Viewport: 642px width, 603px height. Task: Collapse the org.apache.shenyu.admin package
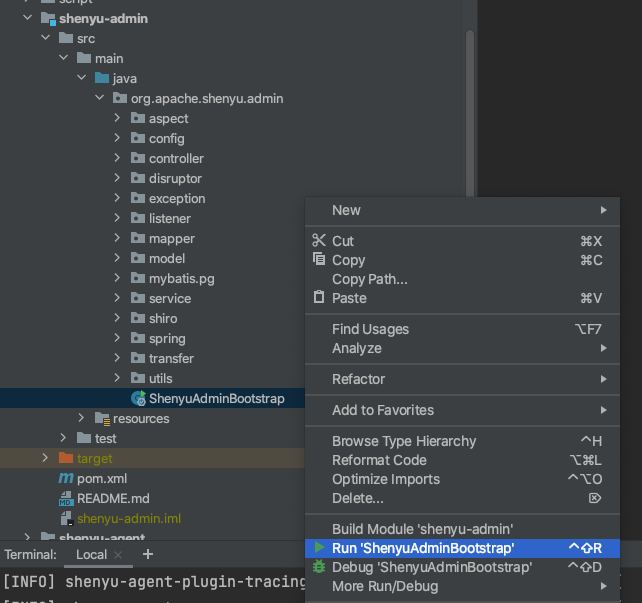click(x=99, y=98)
